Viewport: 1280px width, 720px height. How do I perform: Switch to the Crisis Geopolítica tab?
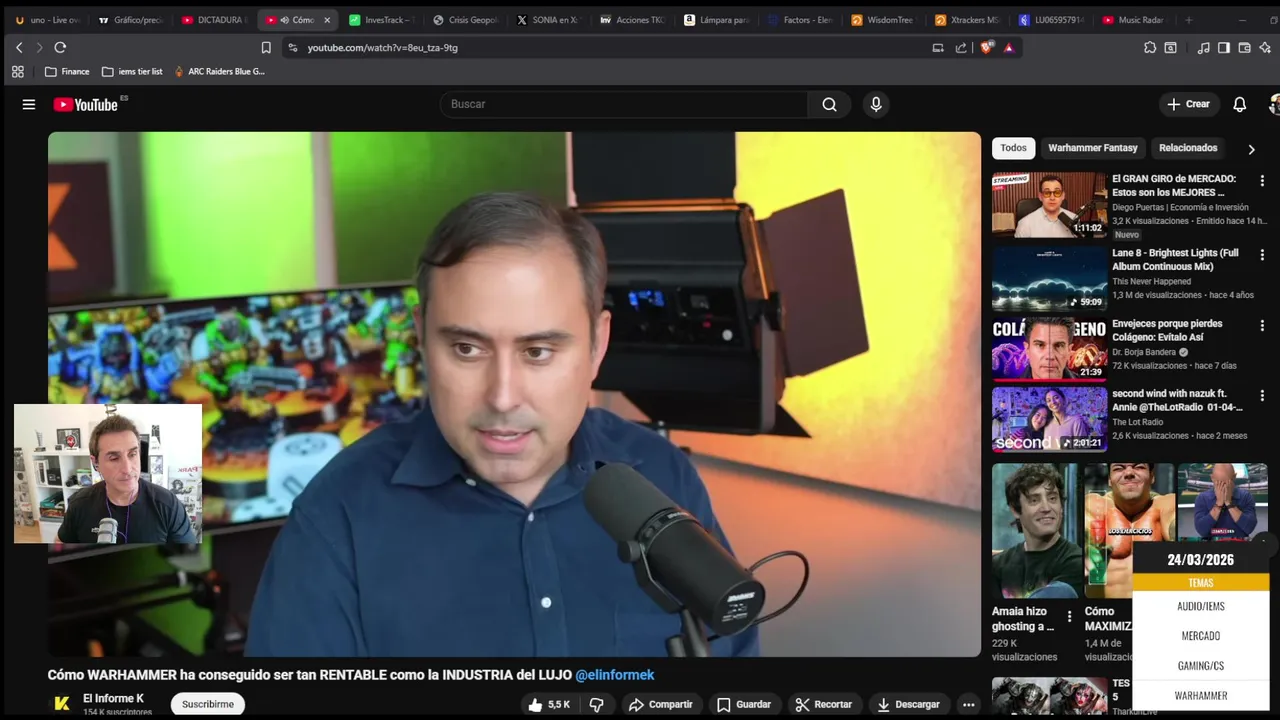click(465, 20)
